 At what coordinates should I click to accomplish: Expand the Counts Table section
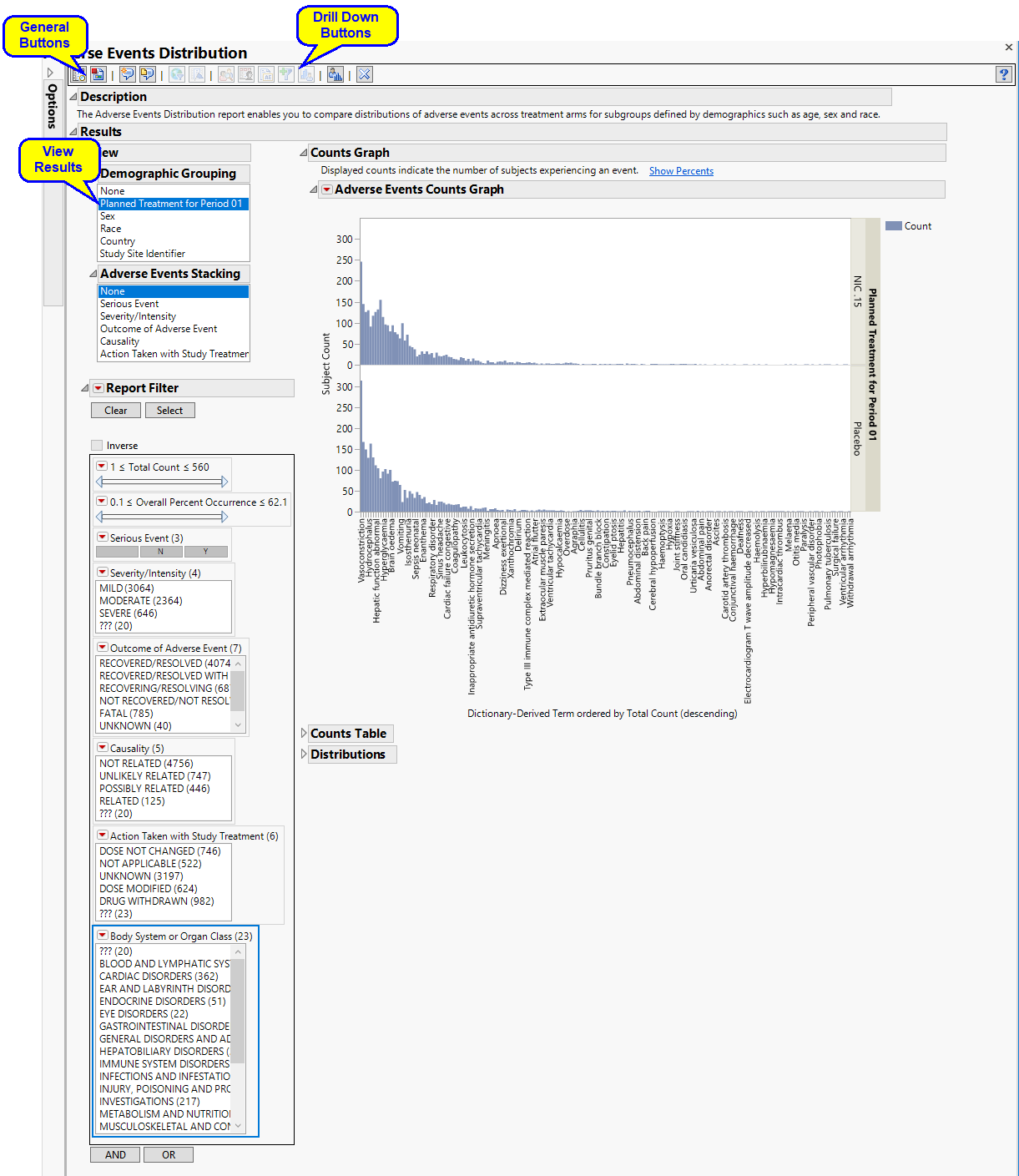(x=304, y=734)
